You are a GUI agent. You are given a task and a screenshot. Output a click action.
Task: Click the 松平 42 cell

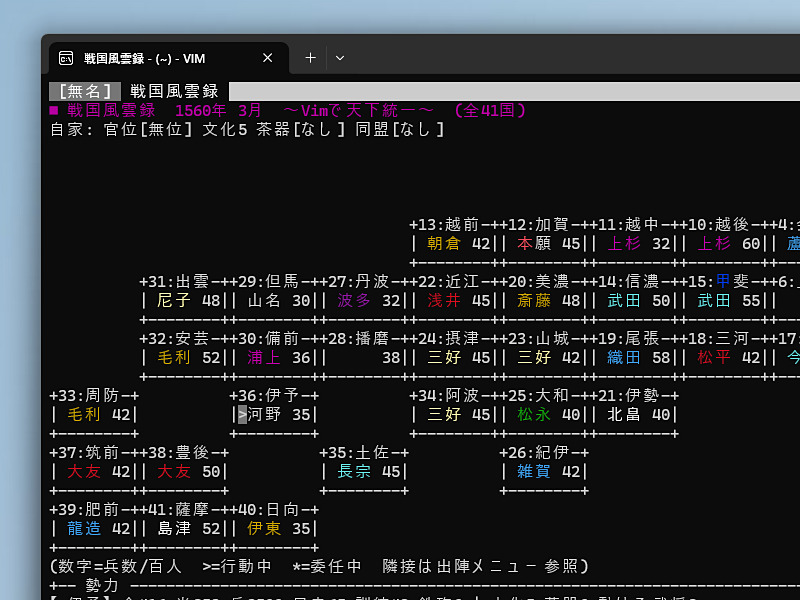click(729, 358)
